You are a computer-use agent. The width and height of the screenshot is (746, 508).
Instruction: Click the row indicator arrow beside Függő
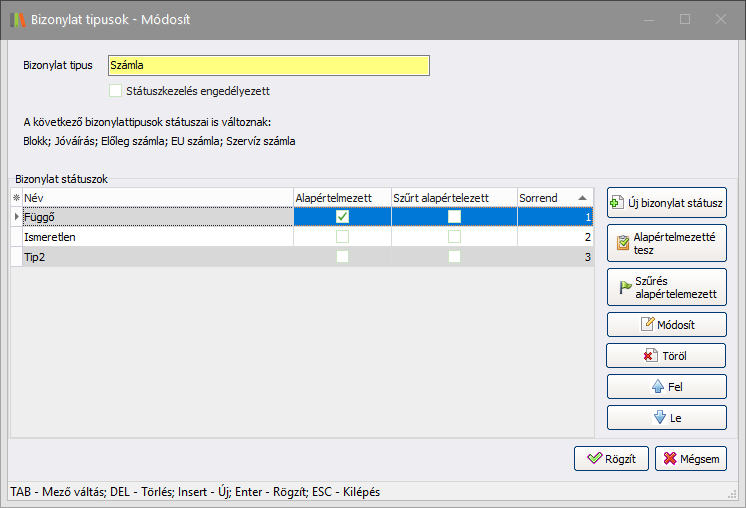15,217
